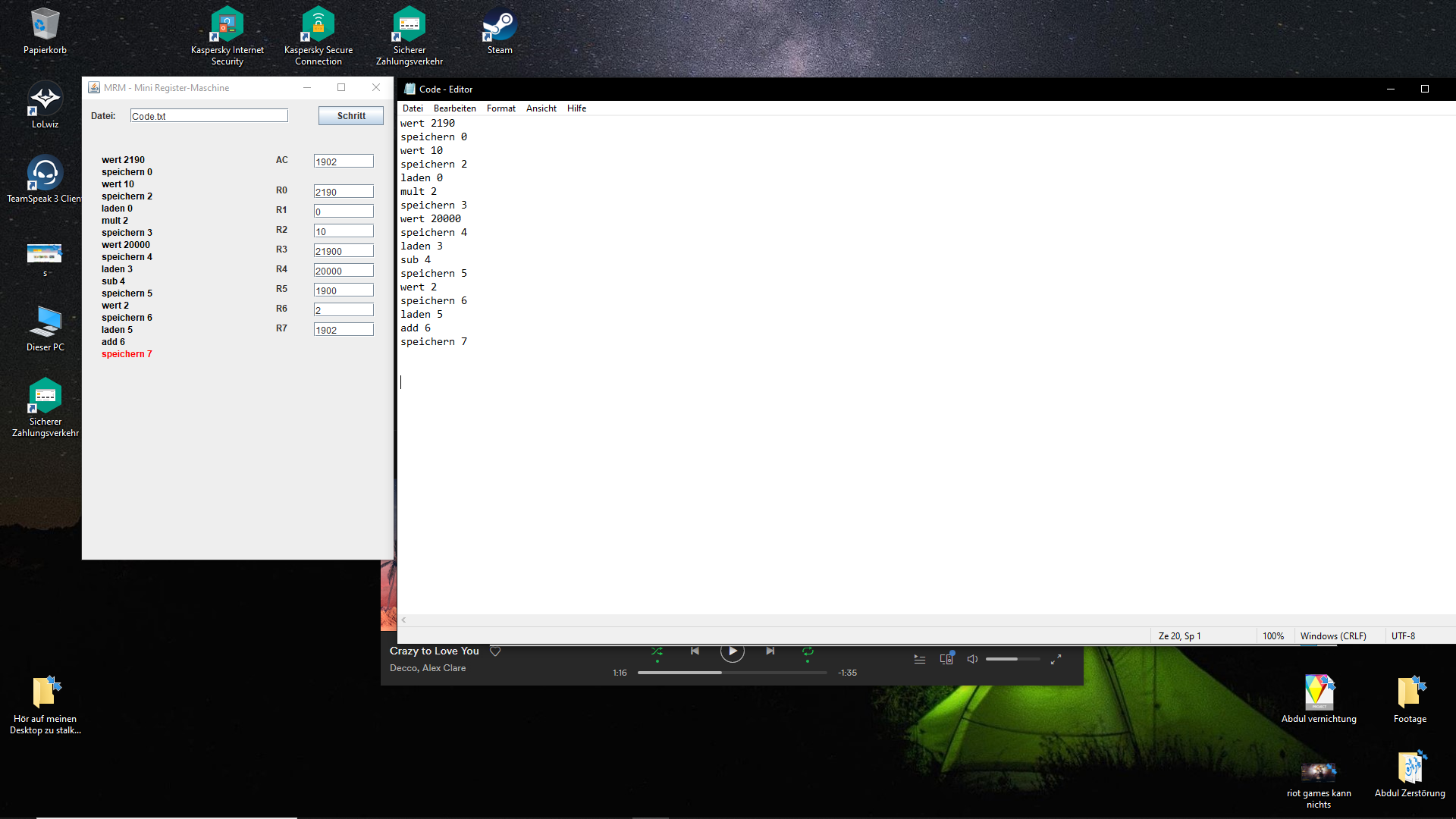Viewport: 1456px width, 819px height.
Task: Launch the Steam desktop shortcut
Action: [500, 31]
